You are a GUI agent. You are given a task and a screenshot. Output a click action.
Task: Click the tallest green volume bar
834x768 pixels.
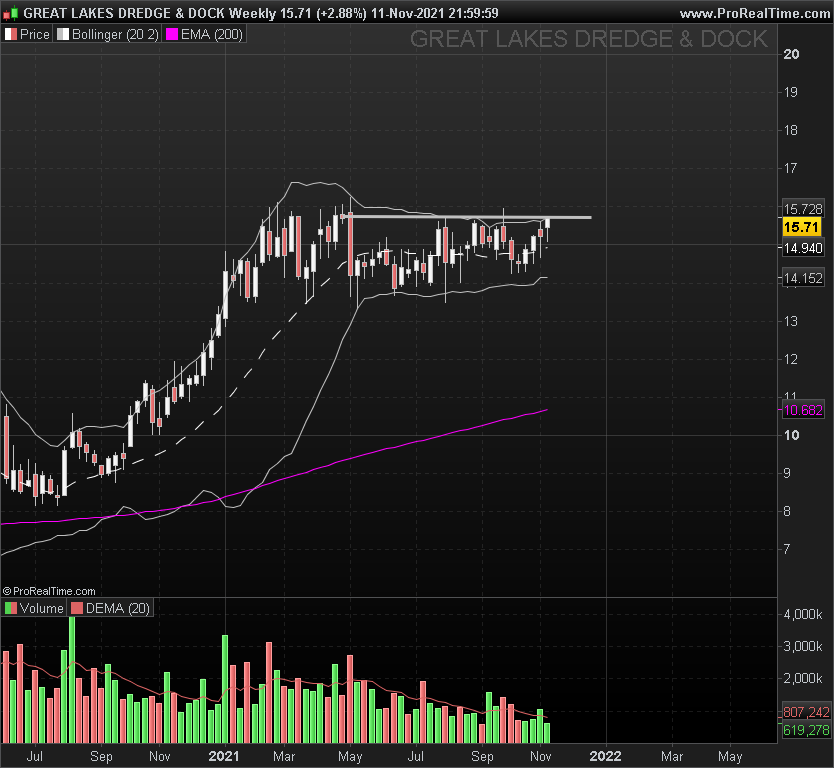pos(72,680)
